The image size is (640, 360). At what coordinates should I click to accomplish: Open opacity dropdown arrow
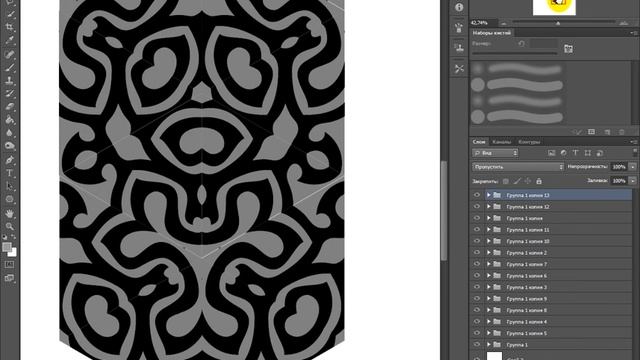tap(633, 167)
